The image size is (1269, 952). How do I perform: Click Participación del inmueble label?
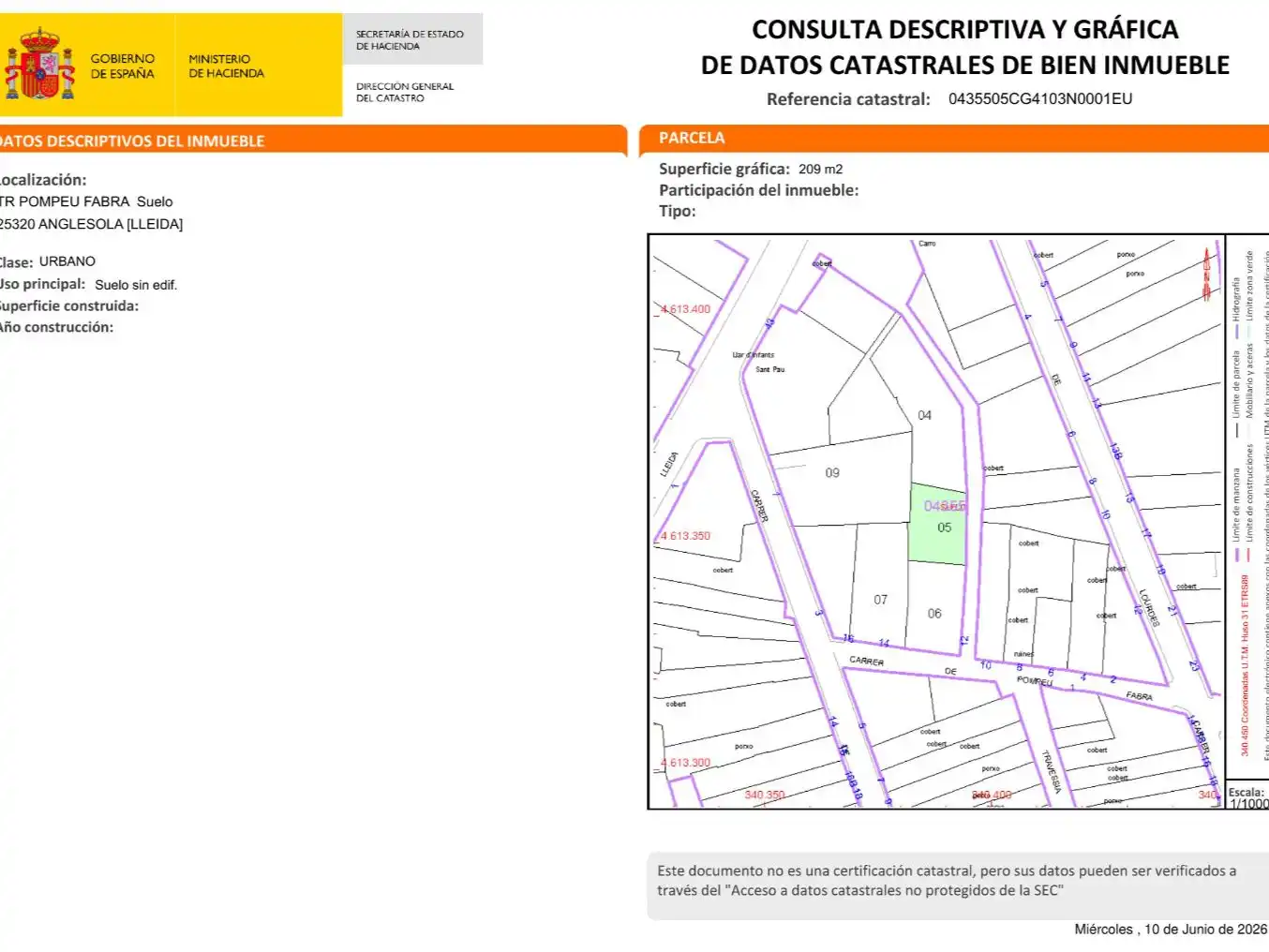pyautogui.click(x=758, y=189)
